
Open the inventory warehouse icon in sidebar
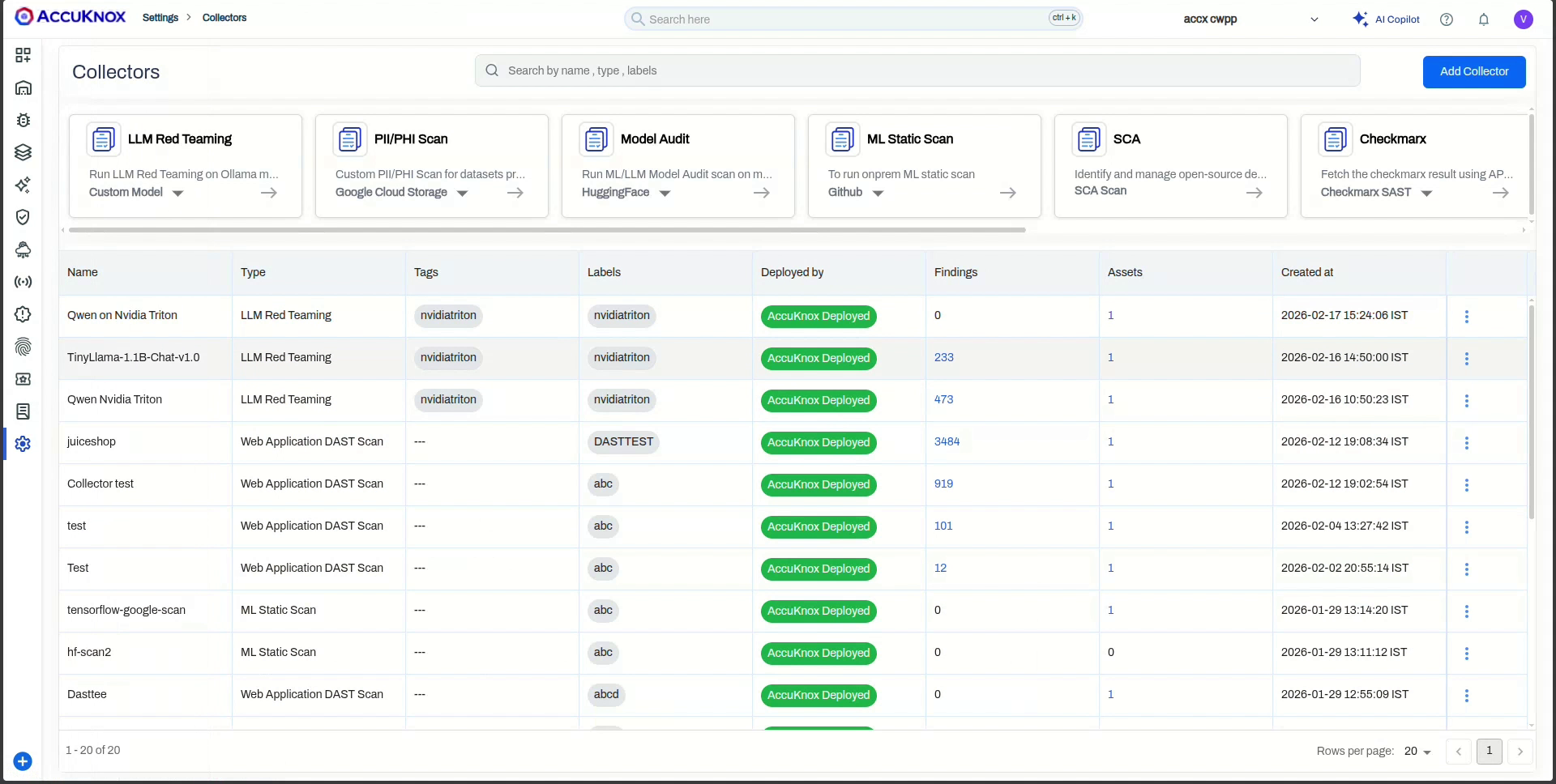23,87
